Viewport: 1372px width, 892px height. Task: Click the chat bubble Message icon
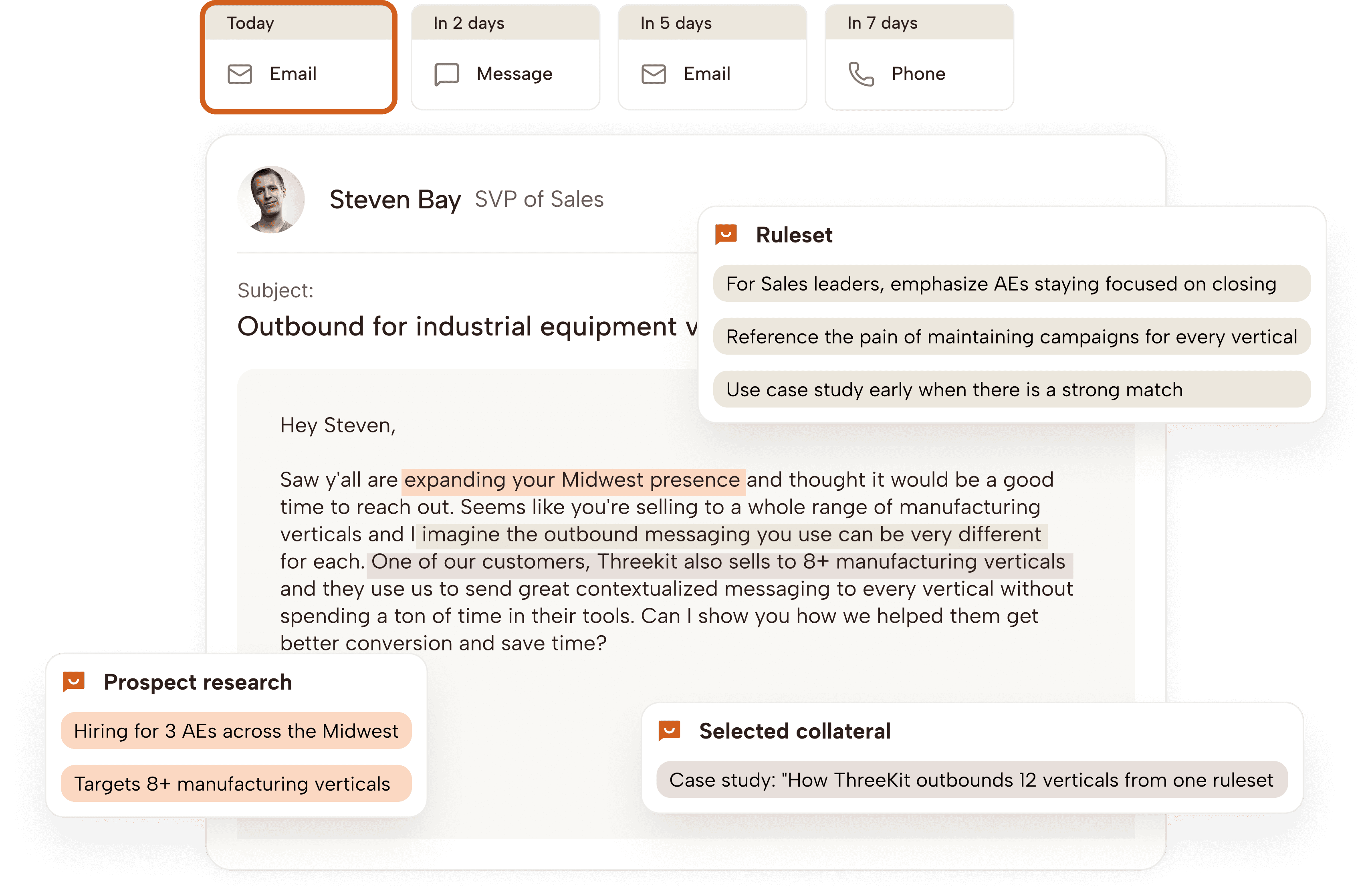446,74
